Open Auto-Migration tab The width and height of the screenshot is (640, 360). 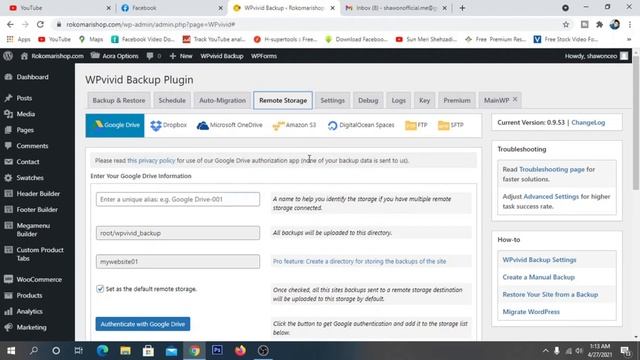(222, 100)
